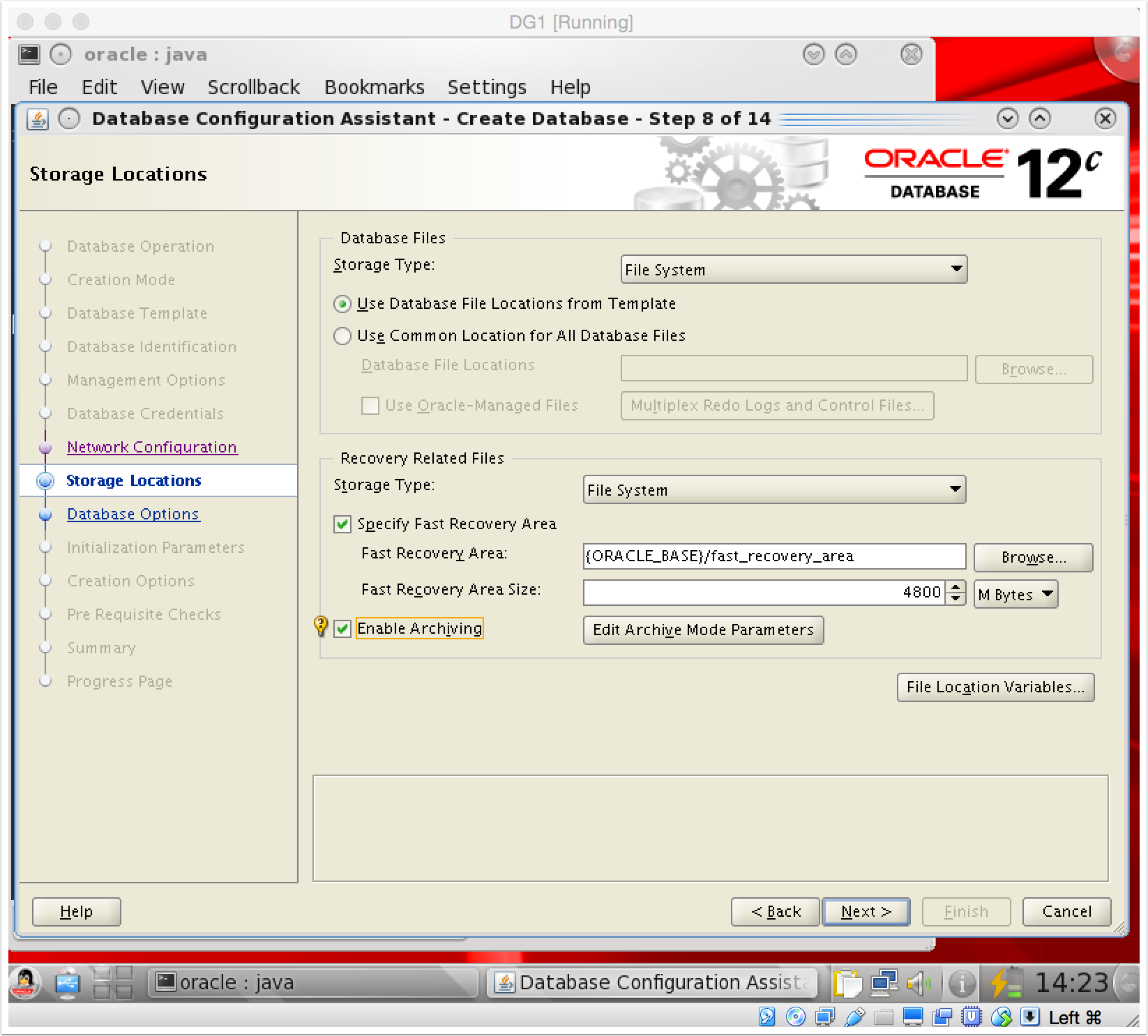Click Edit Archive Mode Parameters
Viewport: 1148px width, 1036px height.
click(x=703, y=630)
